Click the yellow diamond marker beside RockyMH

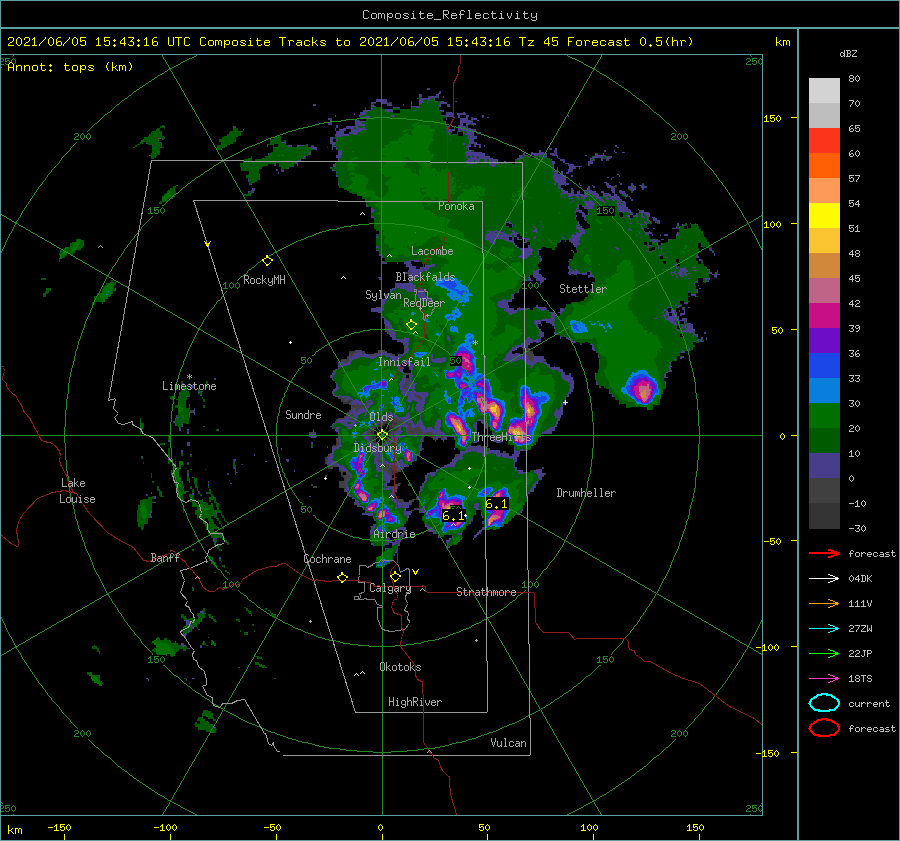point(267,261)
